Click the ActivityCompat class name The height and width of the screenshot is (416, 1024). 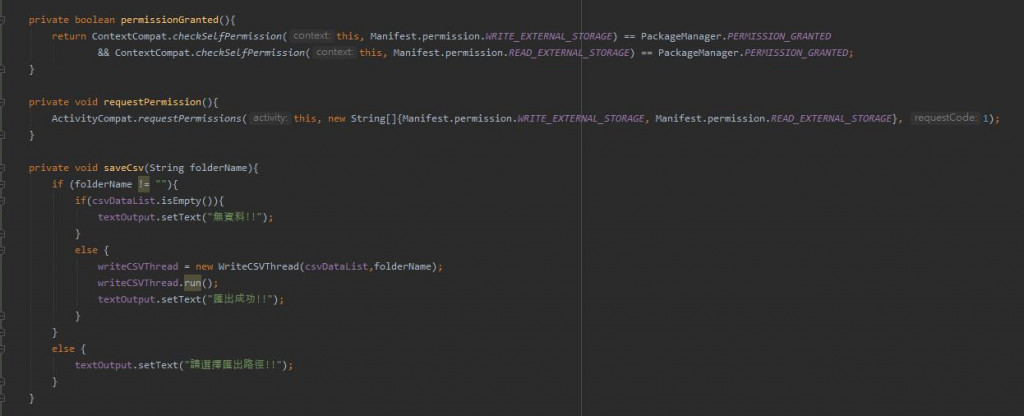point(91,118)
